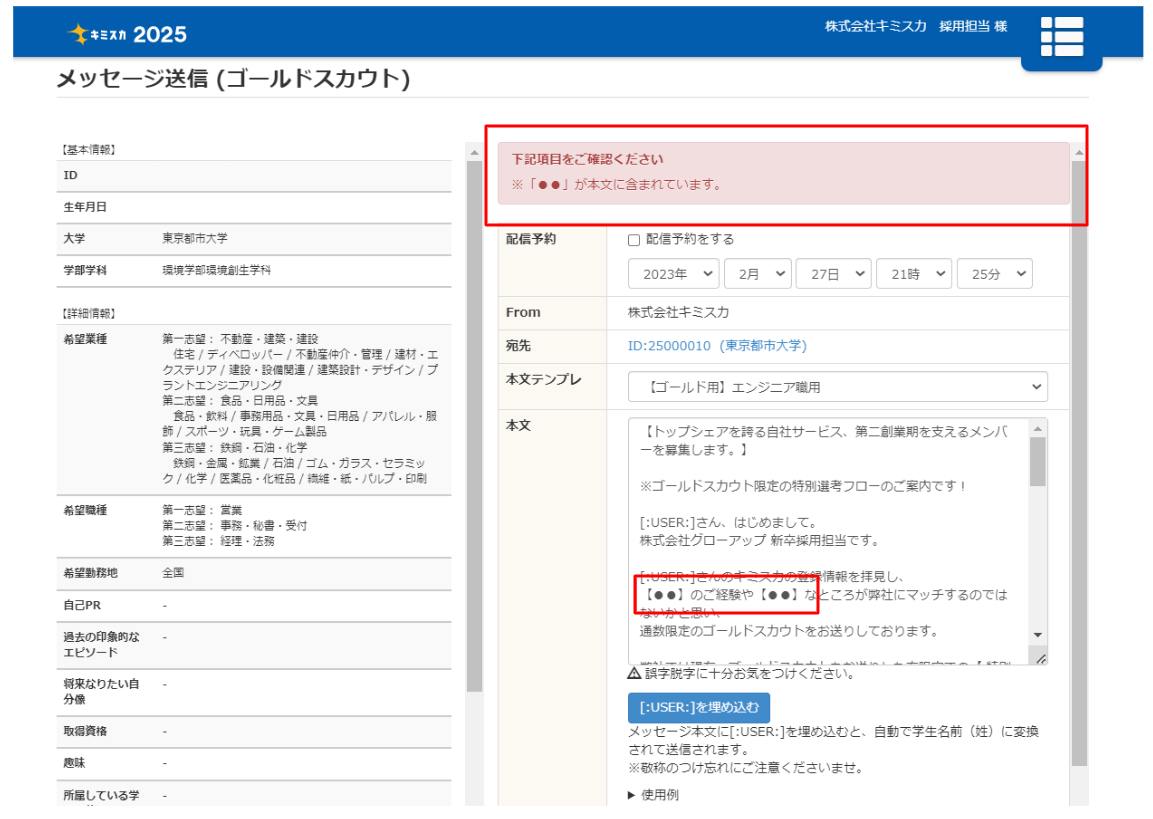Click the 下記項目をご確認ください alert heading
Image resolution: width=1153 pixels, height=819 pixels.
coord(587,159)
